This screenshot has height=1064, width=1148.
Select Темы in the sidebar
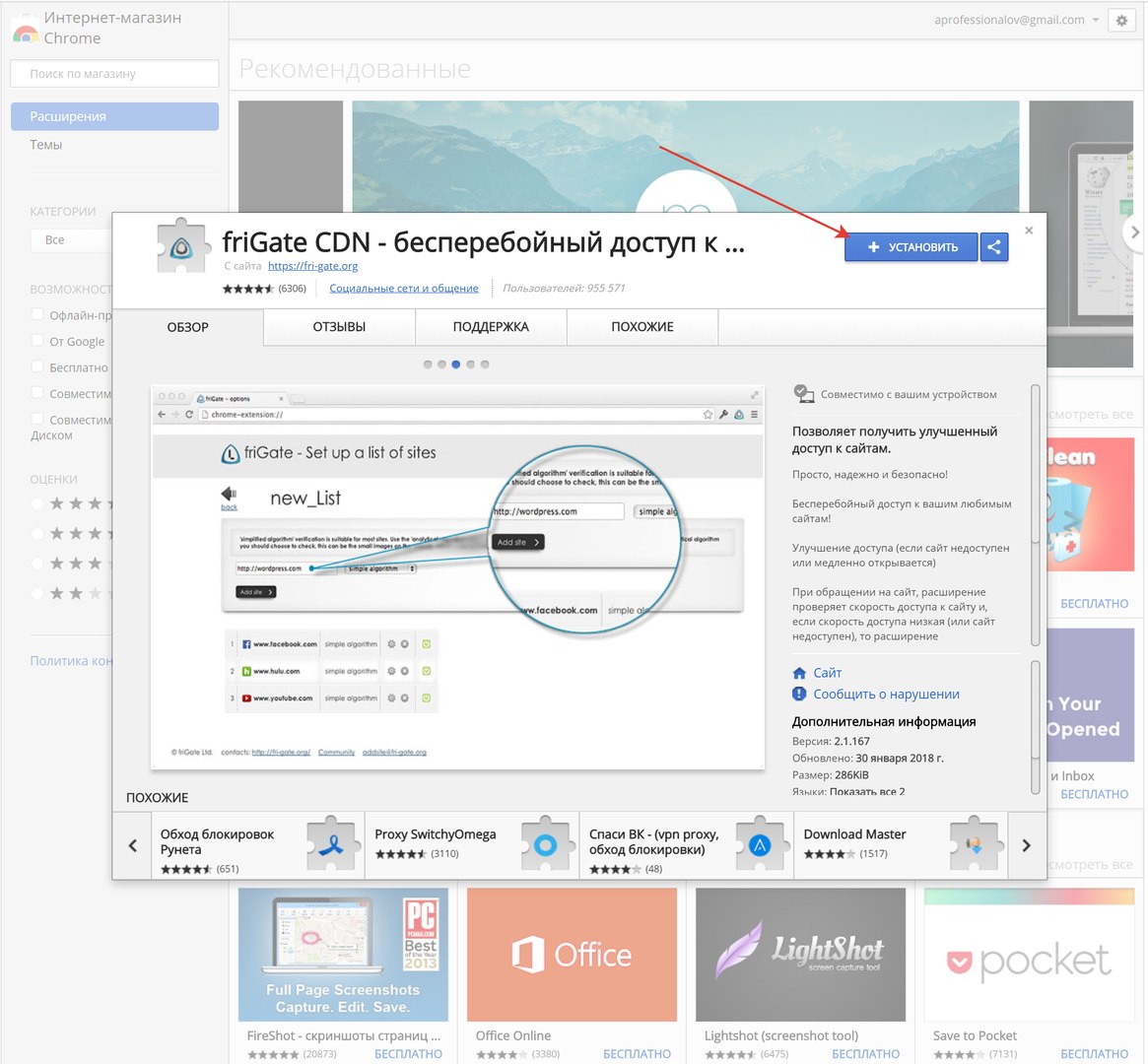(46, 145)
